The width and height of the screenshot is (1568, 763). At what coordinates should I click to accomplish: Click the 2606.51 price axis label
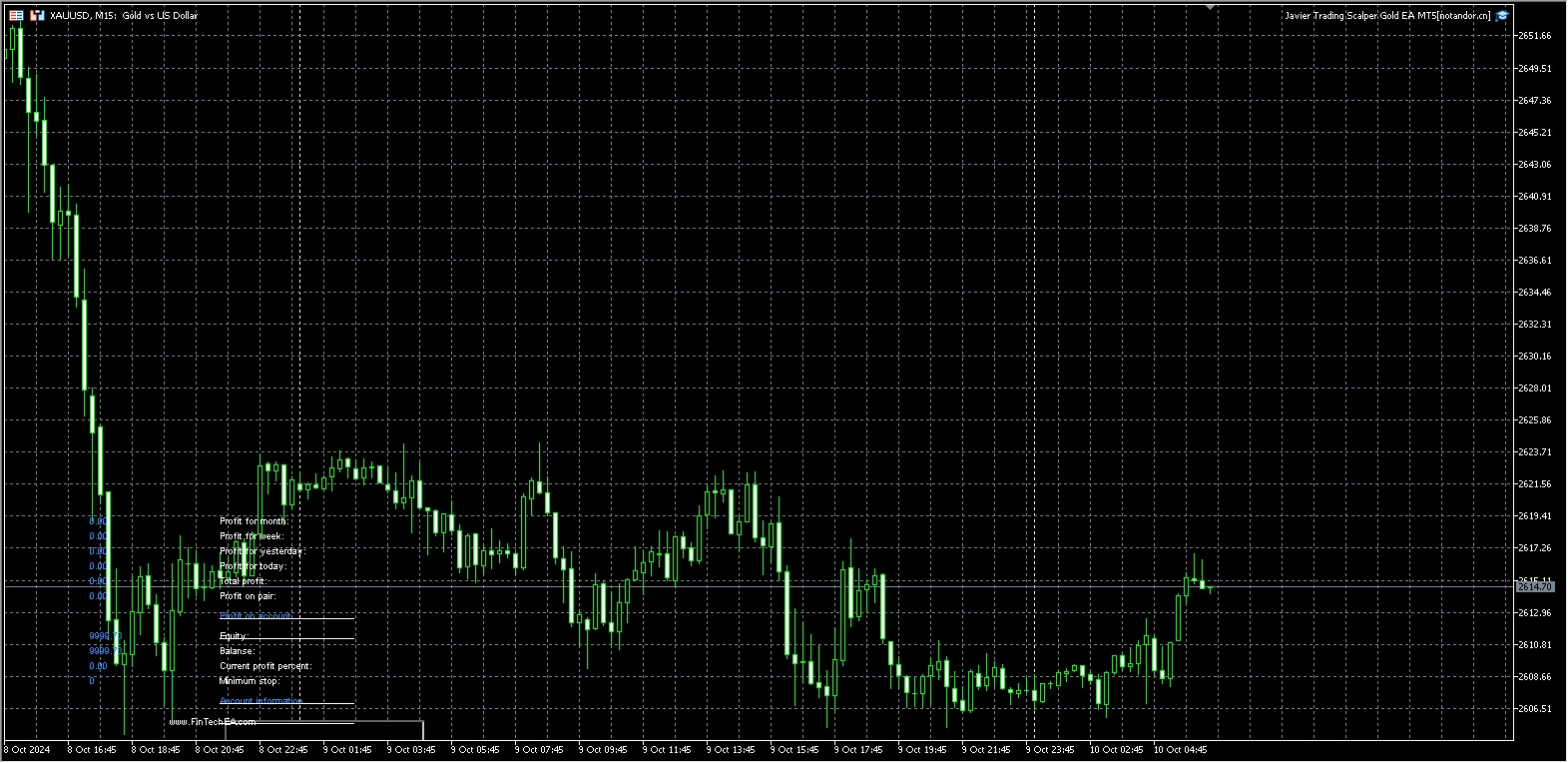click(1534, 708)
